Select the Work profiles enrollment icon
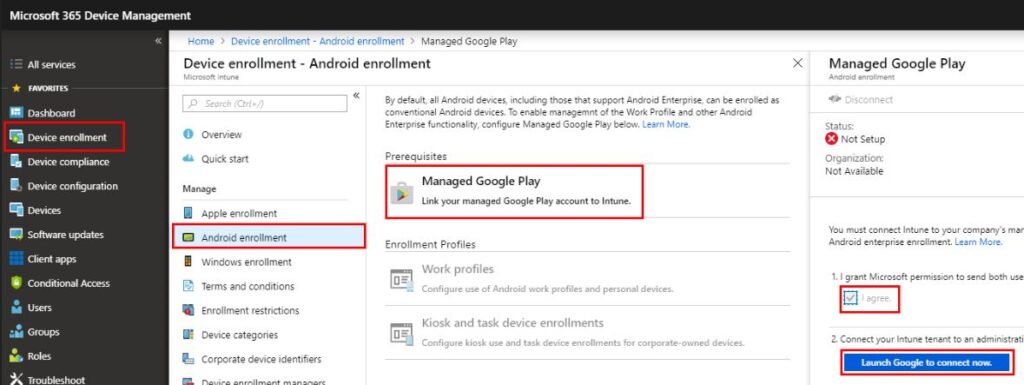 tap(401, 279)
